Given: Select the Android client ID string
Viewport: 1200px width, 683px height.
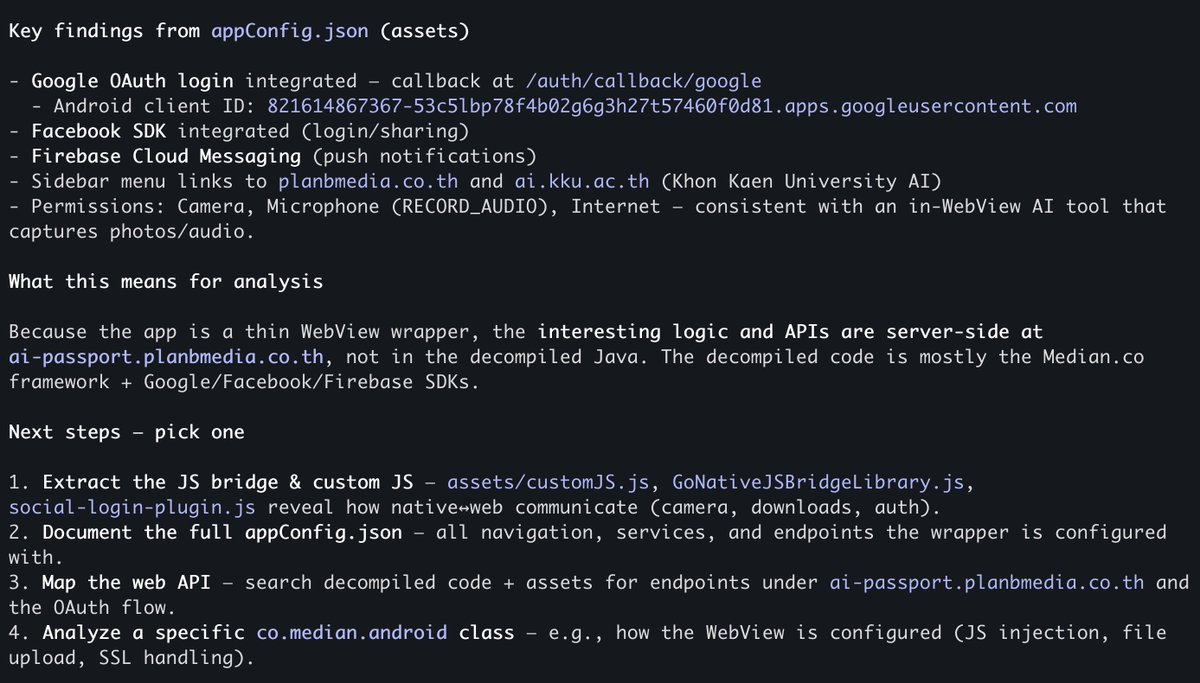Looking at the screenshot, I should coord(671,106).
